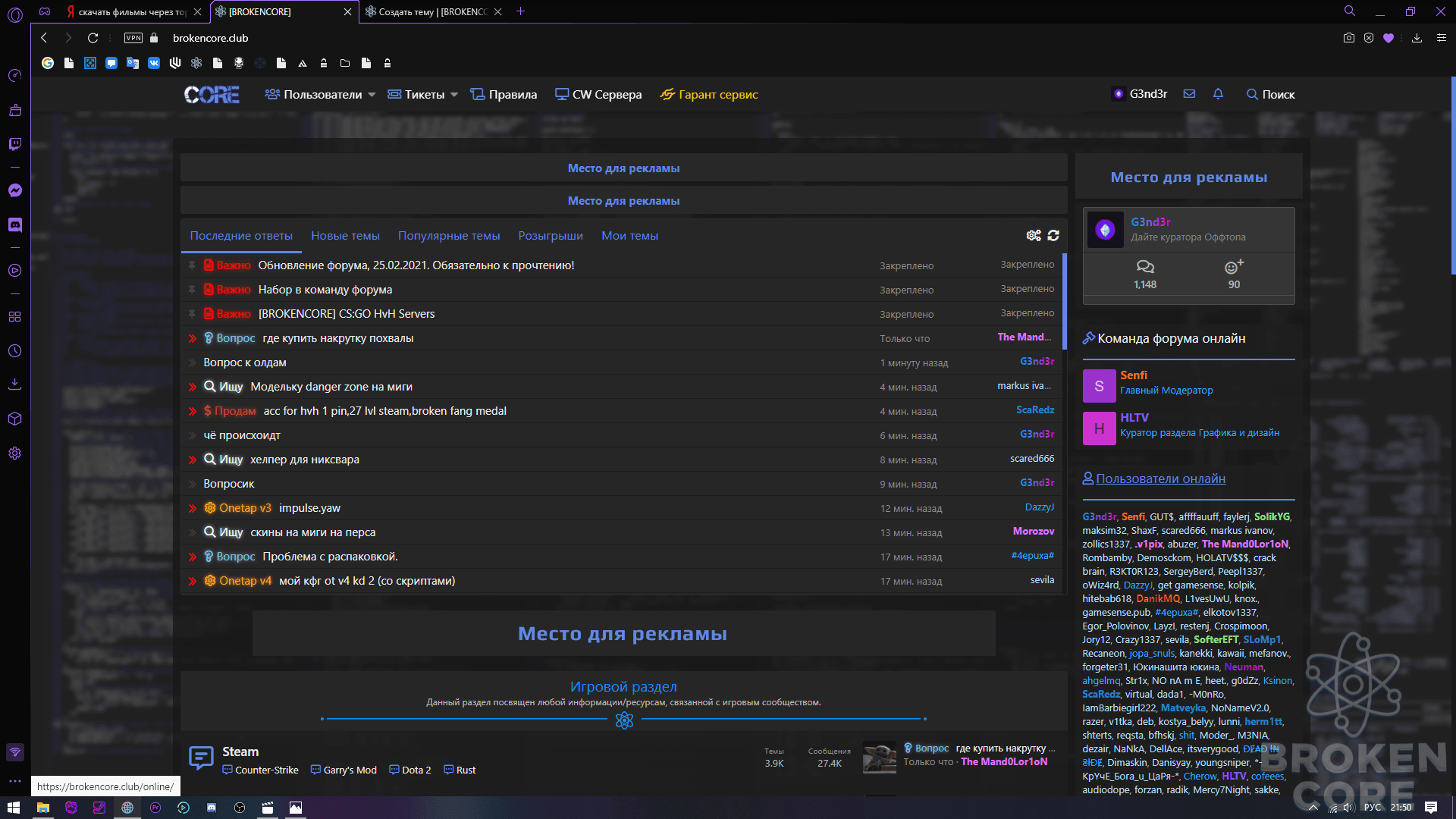Switch to the Розыгрыши tab

pyautogui.click(x=551, y=236)
